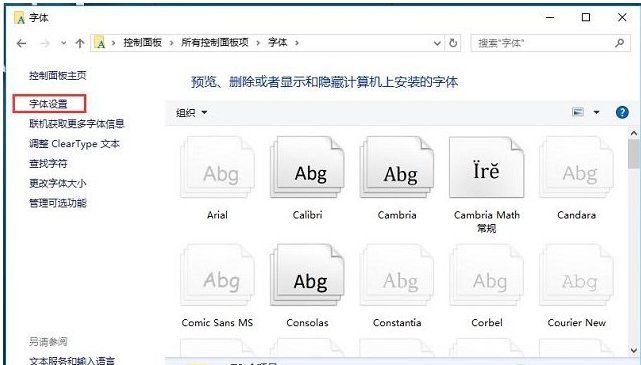641x365 pixels.
Task: Open 文本服务和输入语言 link
Action: pyautogui.click(x=72, y=360)
